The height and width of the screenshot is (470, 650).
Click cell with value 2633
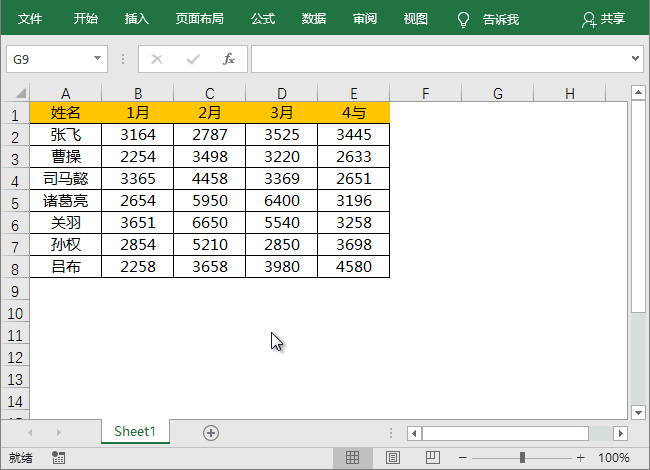354,157
